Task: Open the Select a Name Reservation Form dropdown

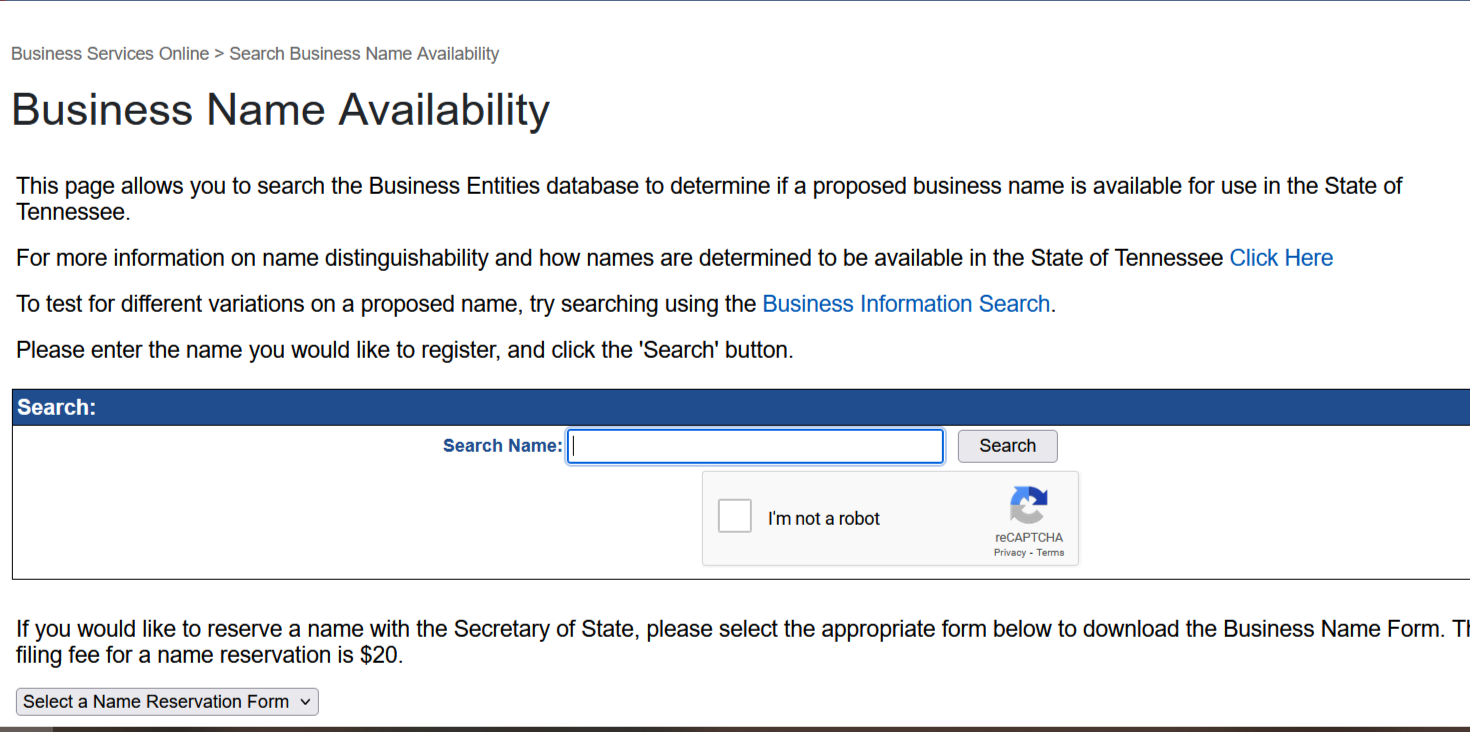Action: pos(167,702)
